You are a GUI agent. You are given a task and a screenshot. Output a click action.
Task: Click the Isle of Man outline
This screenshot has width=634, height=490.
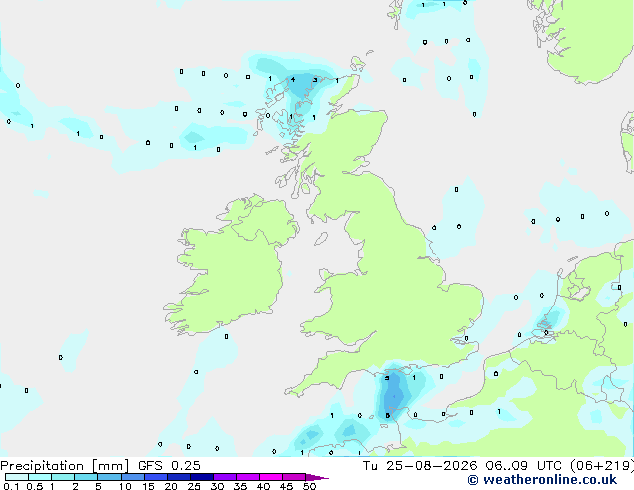click(x=321, y=239)
